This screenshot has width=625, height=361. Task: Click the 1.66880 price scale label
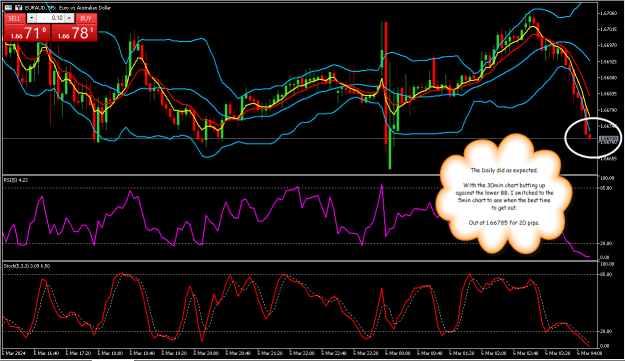click(608, 78)
